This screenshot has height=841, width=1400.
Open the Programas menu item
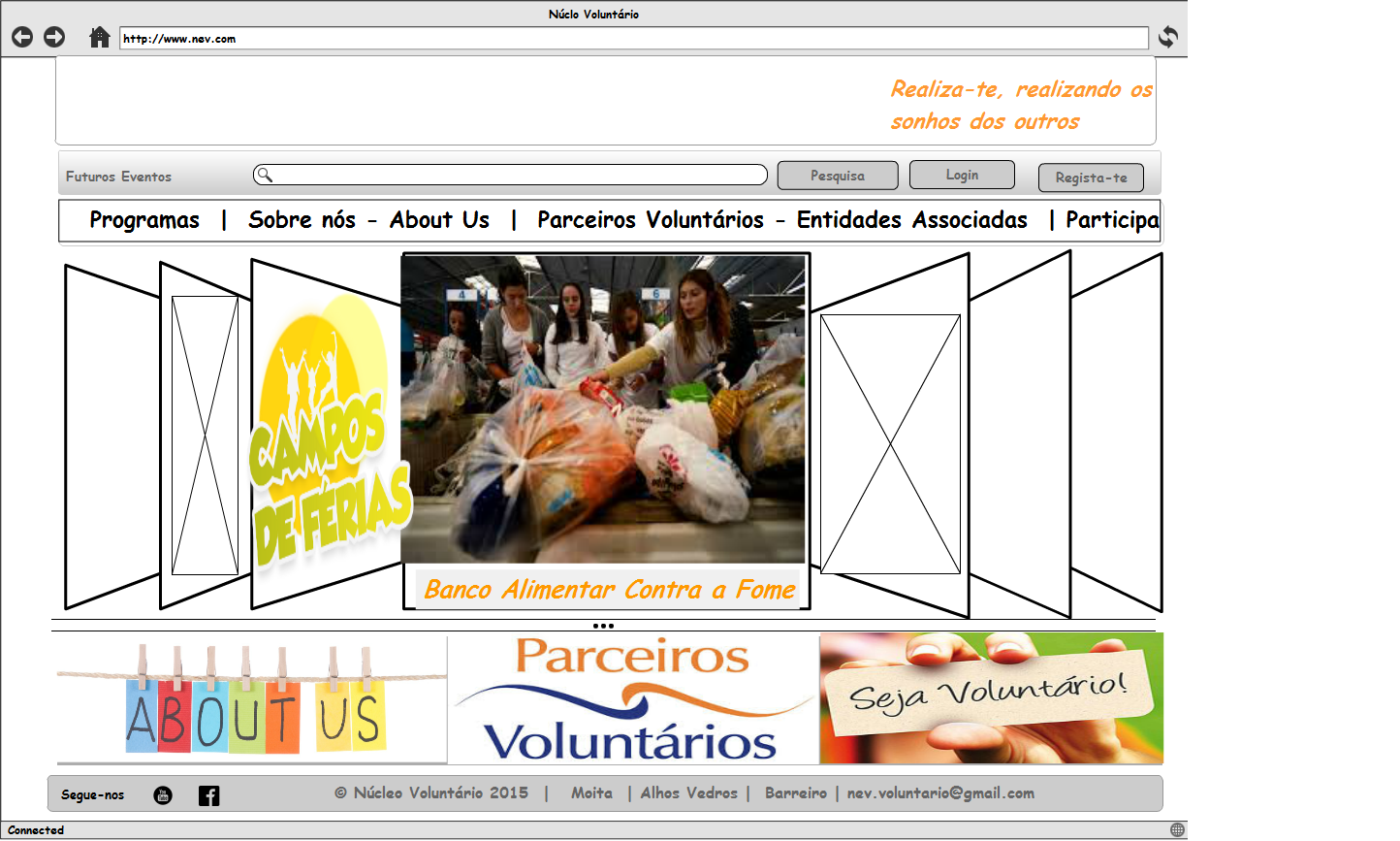point(144,220)
